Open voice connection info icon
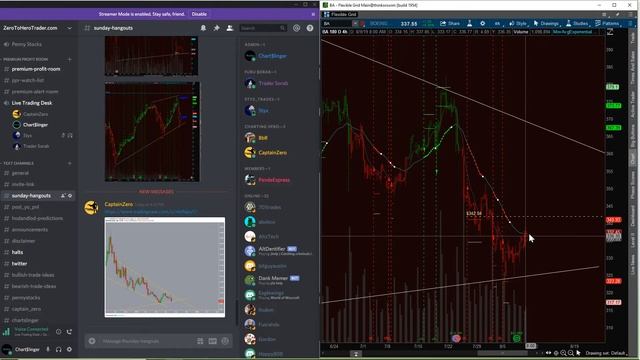 (58, 332)
